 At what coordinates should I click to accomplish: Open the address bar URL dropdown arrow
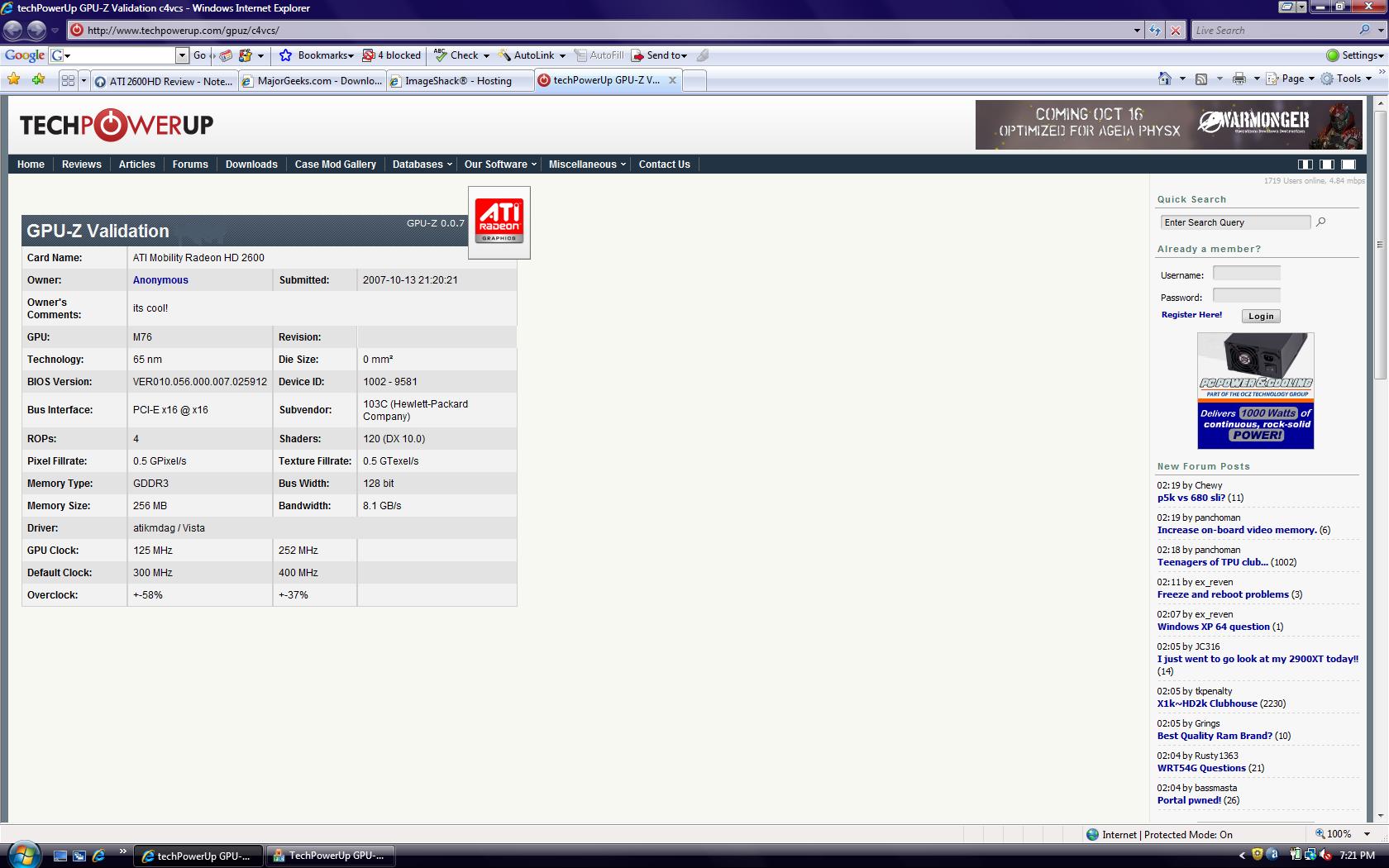point(1137,31)
